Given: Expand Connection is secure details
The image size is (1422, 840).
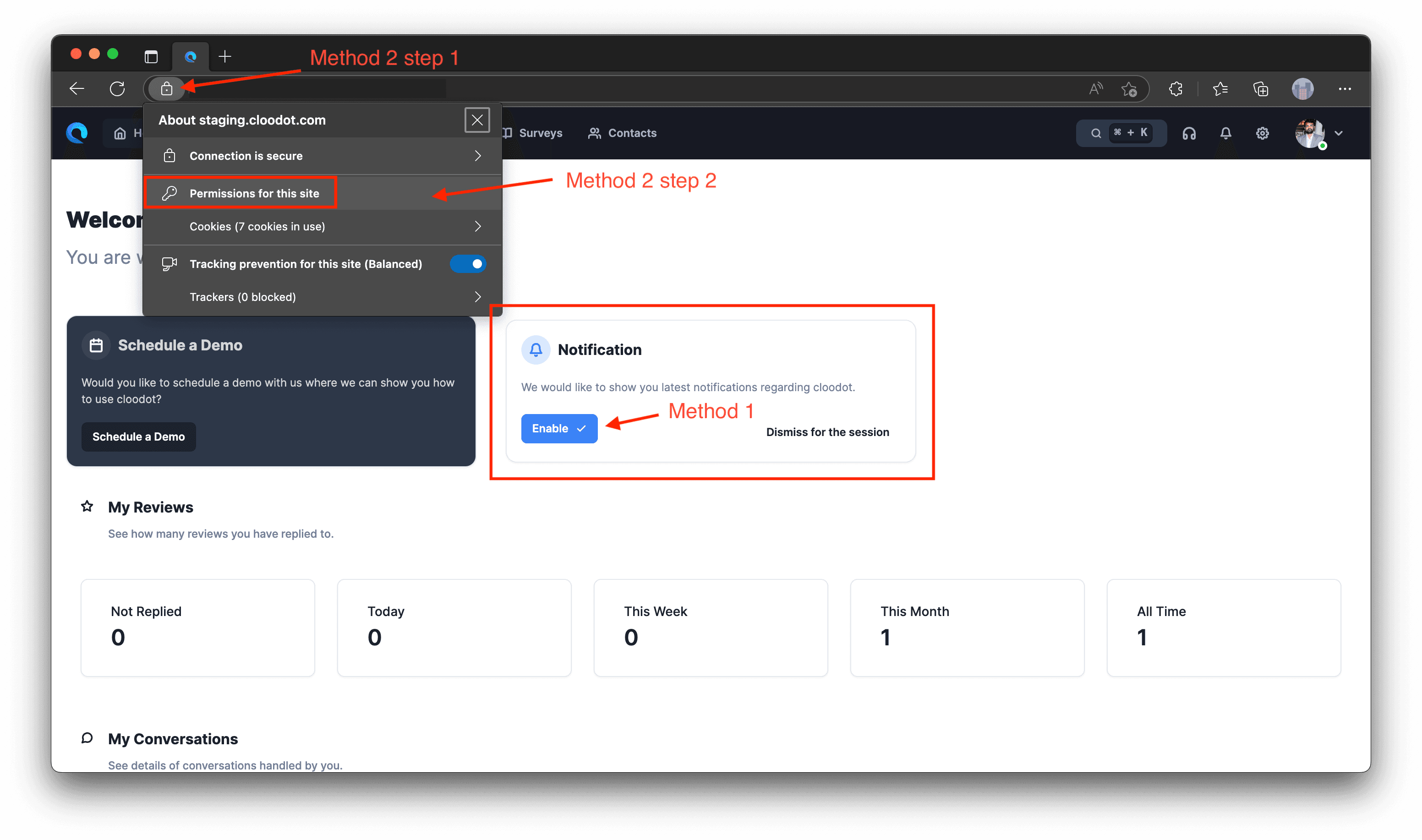Looking at the screenshot, I should point(323,156).
